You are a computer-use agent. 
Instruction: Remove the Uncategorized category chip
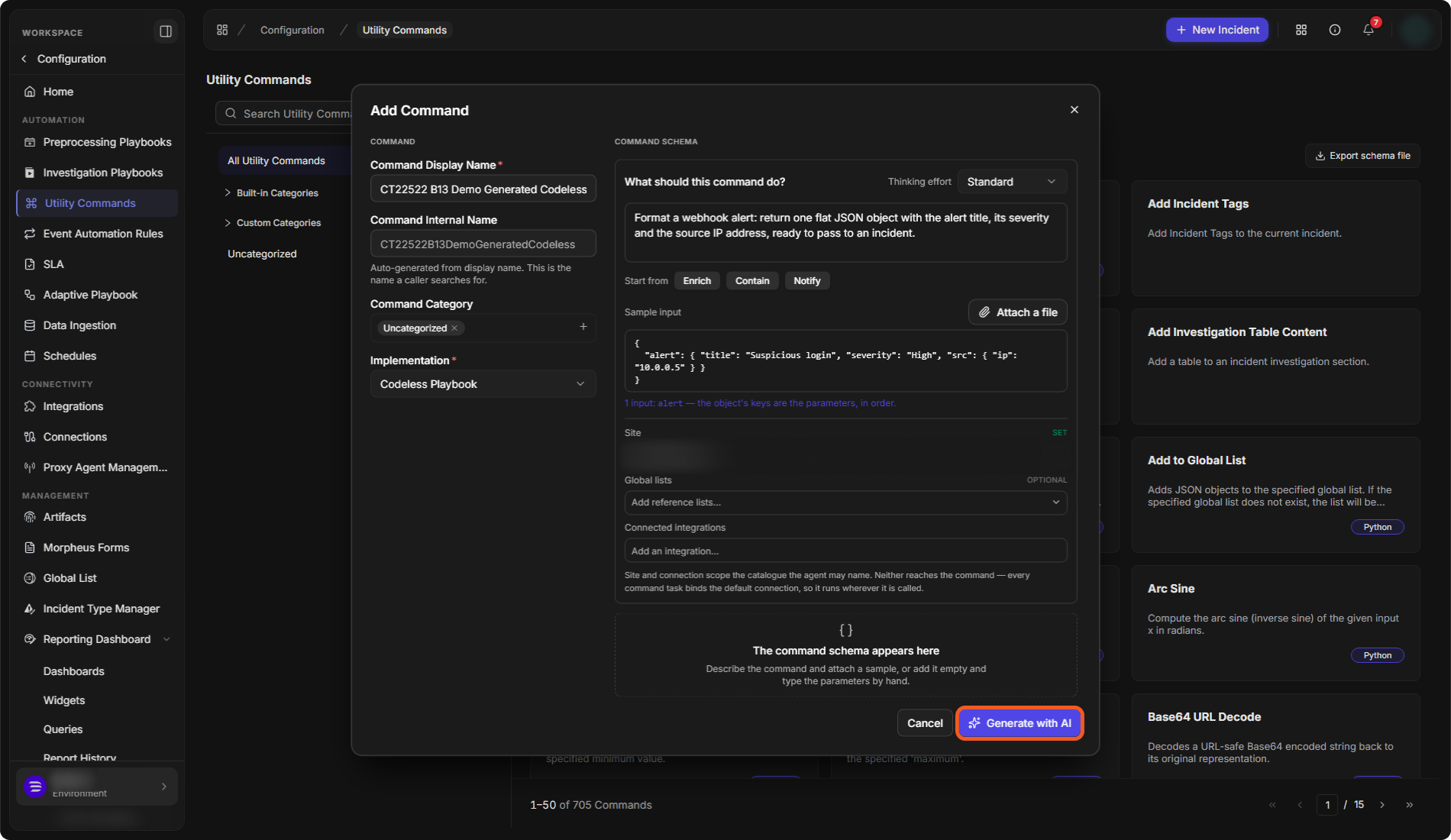point(454,328)
